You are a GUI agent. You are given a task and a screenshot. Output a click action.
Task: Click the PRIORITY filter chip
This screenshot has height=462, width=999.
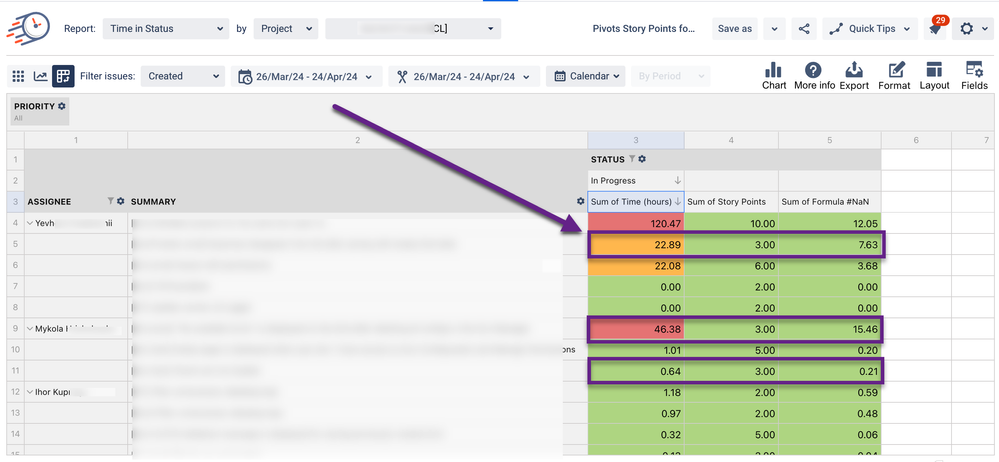tap(40, 112)
